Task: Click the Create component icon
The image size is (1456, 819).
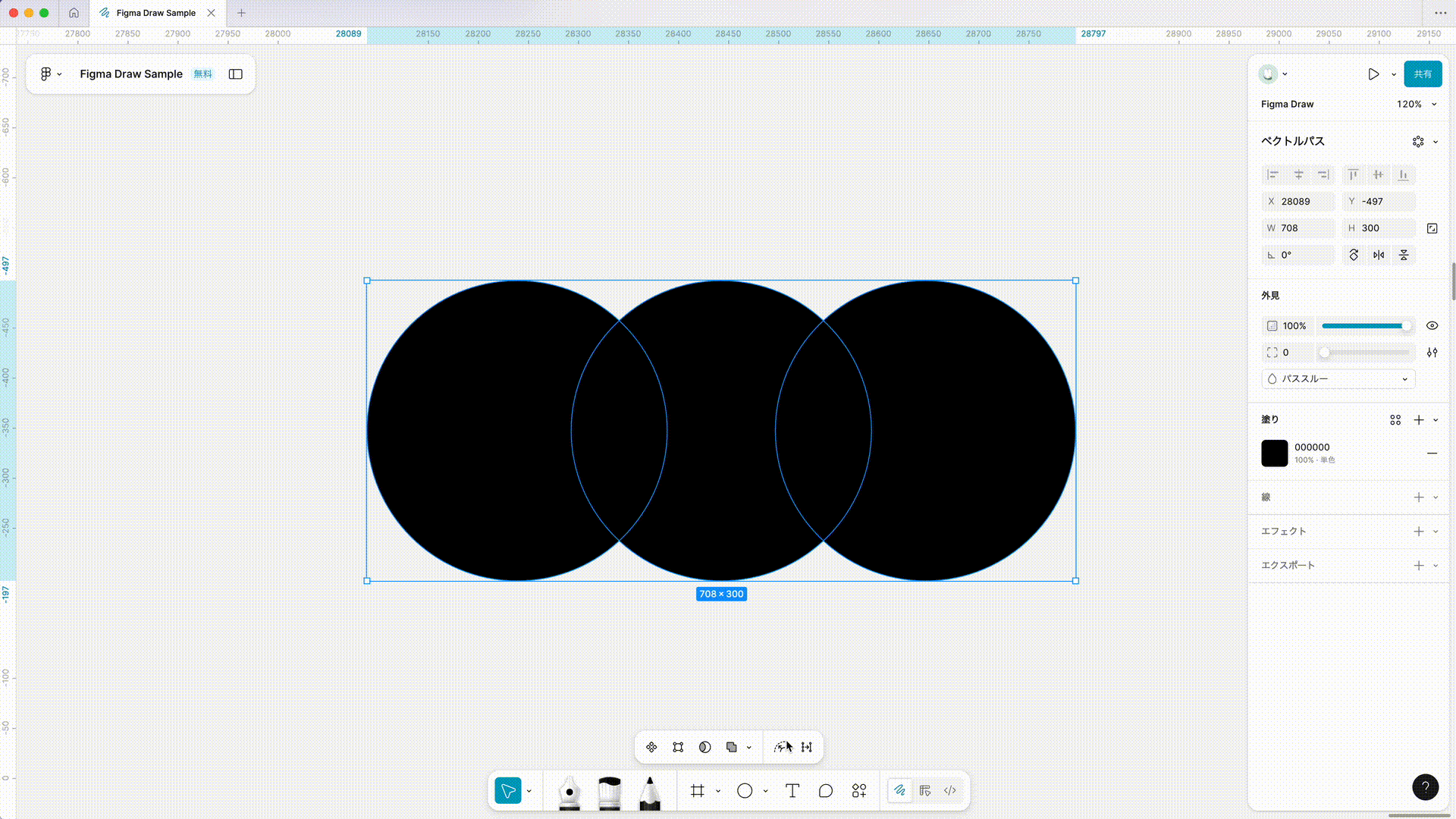Action: (651, 747)
